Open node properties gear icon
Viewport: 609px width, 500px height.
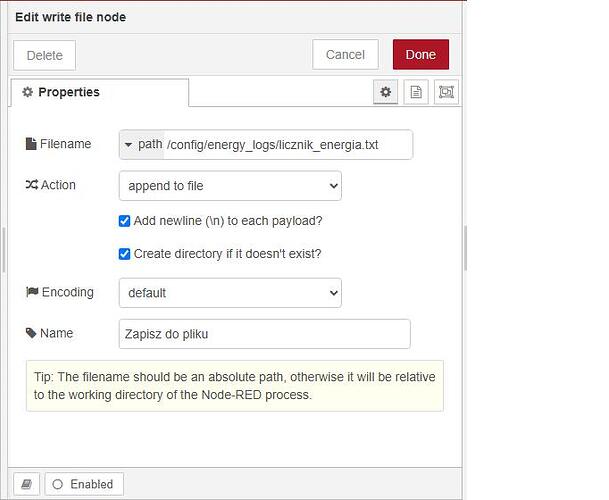pyautogui.click(x=385, y=92)
